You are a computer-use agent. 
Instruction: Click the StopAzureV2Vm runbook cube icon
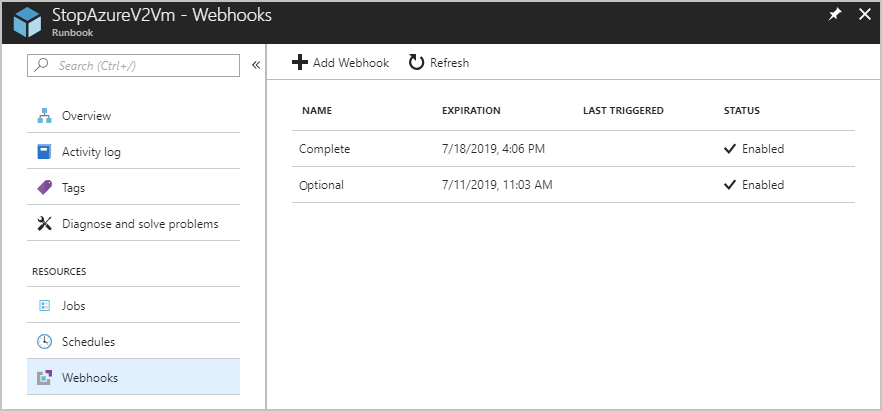[x=27, y=21]
